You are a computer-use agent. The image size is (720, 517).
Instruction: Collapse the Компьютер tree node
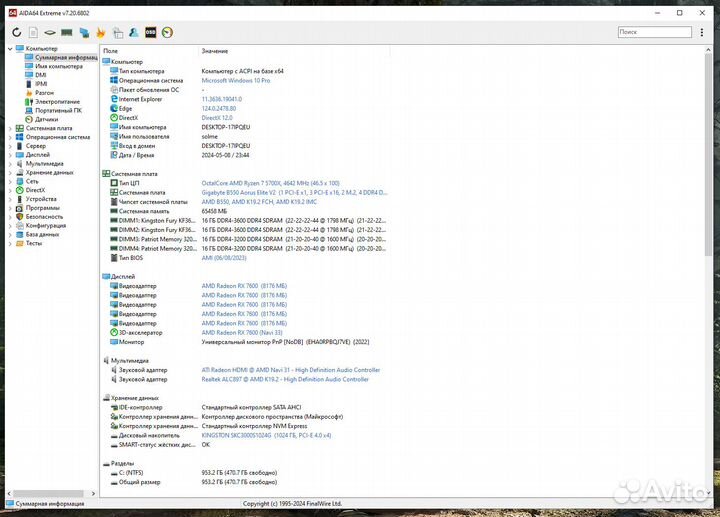coord(10,48)
